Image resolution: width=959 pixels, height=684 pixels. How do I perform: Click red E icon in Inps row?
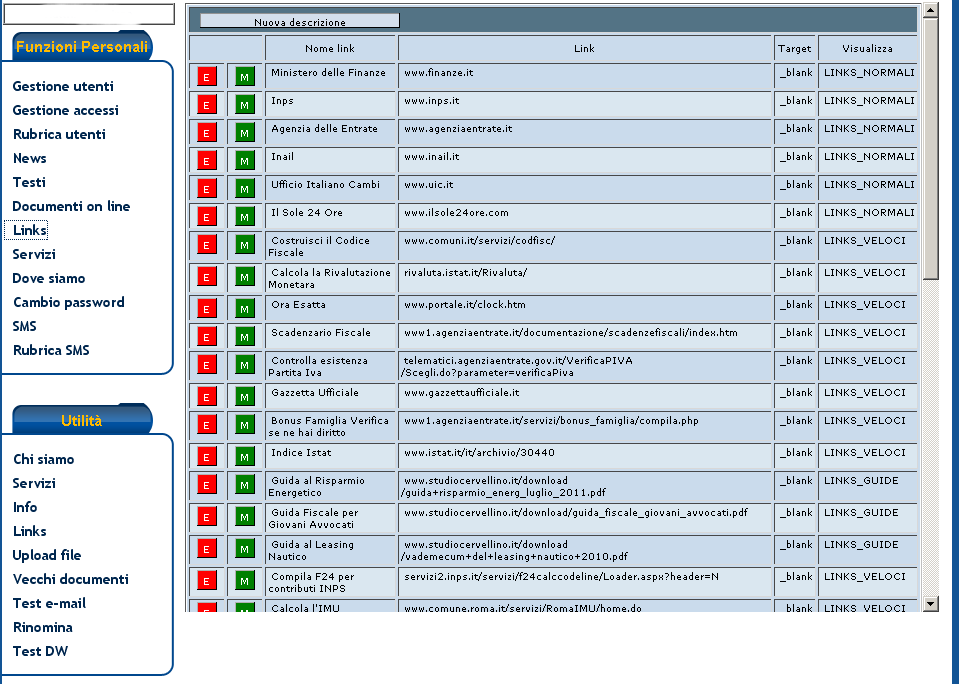[207, 105]
